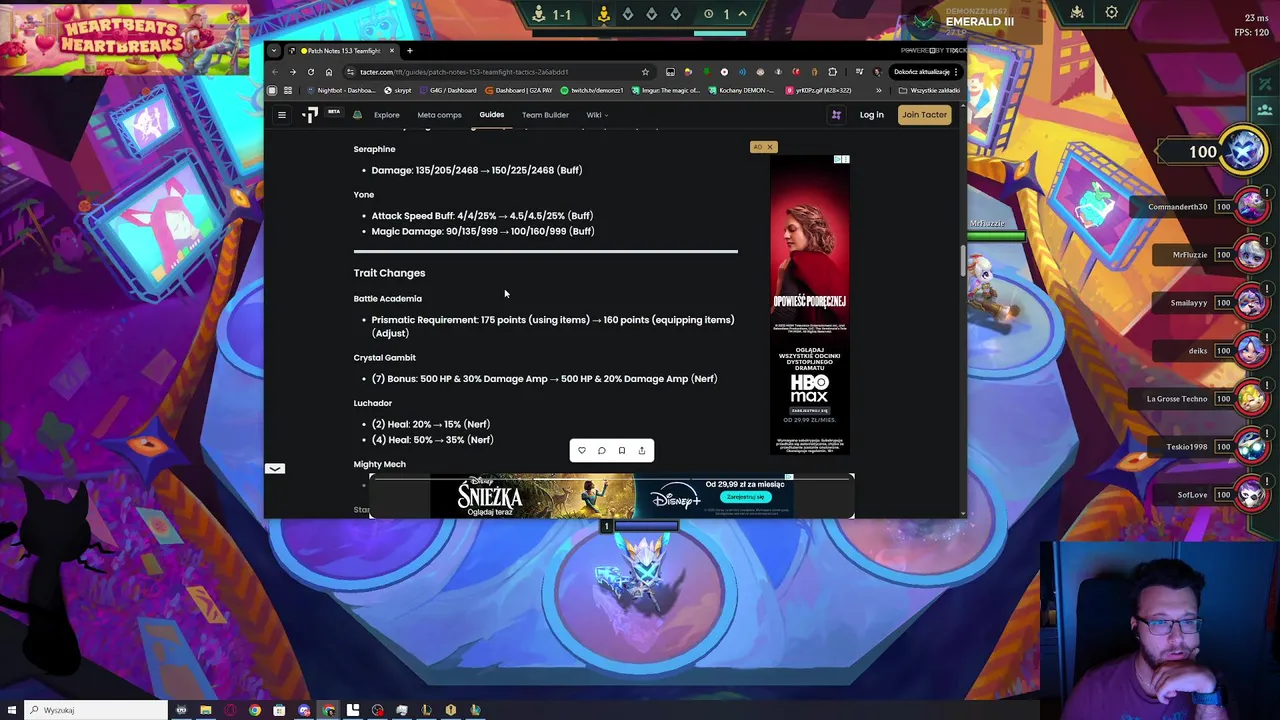Screen dimensions: 1280x720
Task: Click MrFluzzie player portrait
Action: [1251, 254]
